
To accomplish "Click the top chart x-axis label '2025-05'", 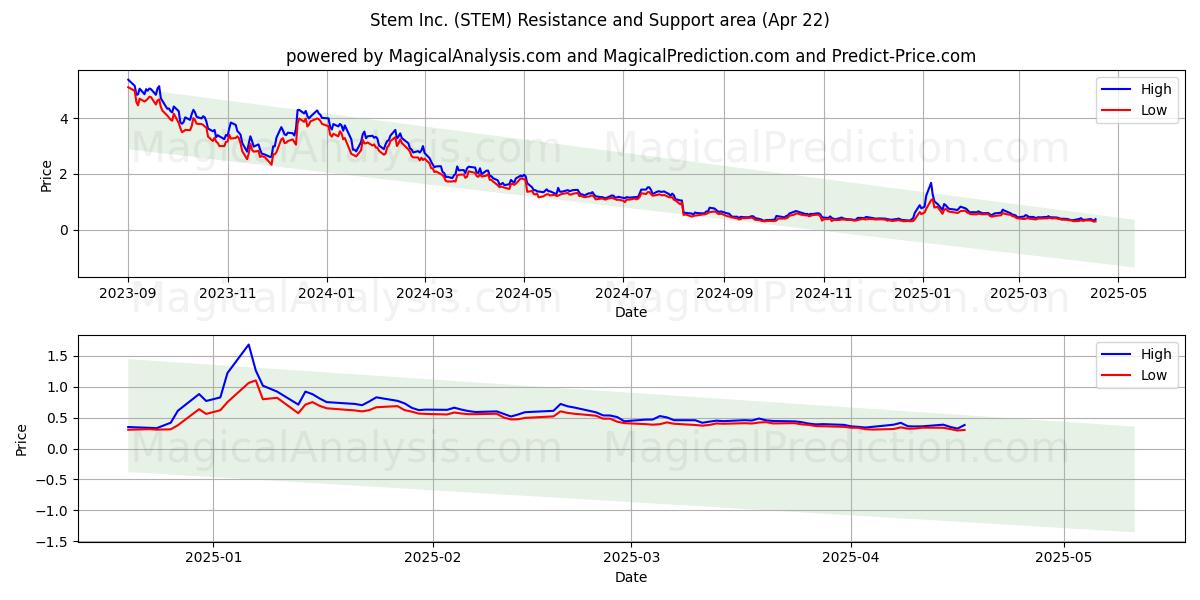I will click(x=1117, y=293).
